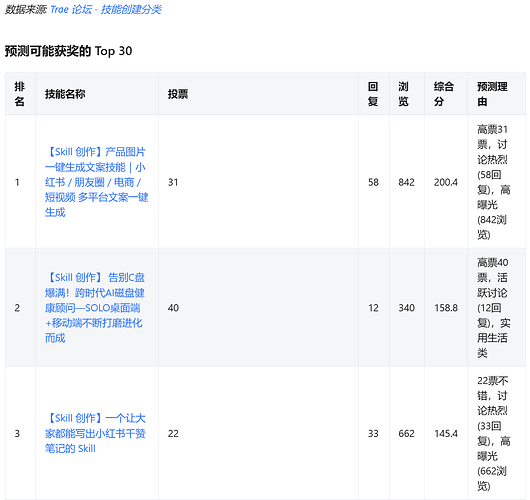
Task: Click the reason text starting 高票40票
Action: click(493, 308)
